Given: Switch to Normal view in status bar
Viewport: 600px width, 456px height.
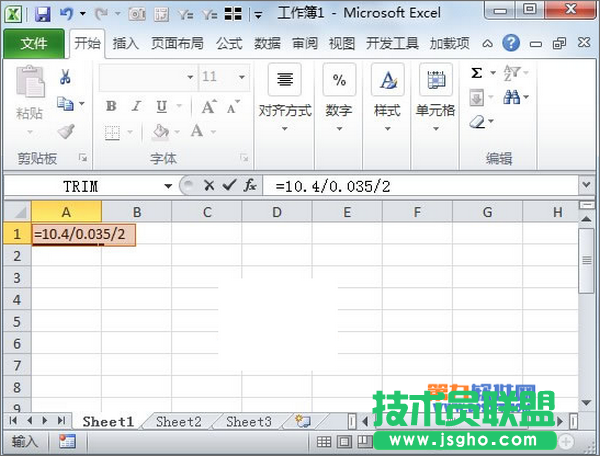Looking at the screenshot, I should 324,442.
